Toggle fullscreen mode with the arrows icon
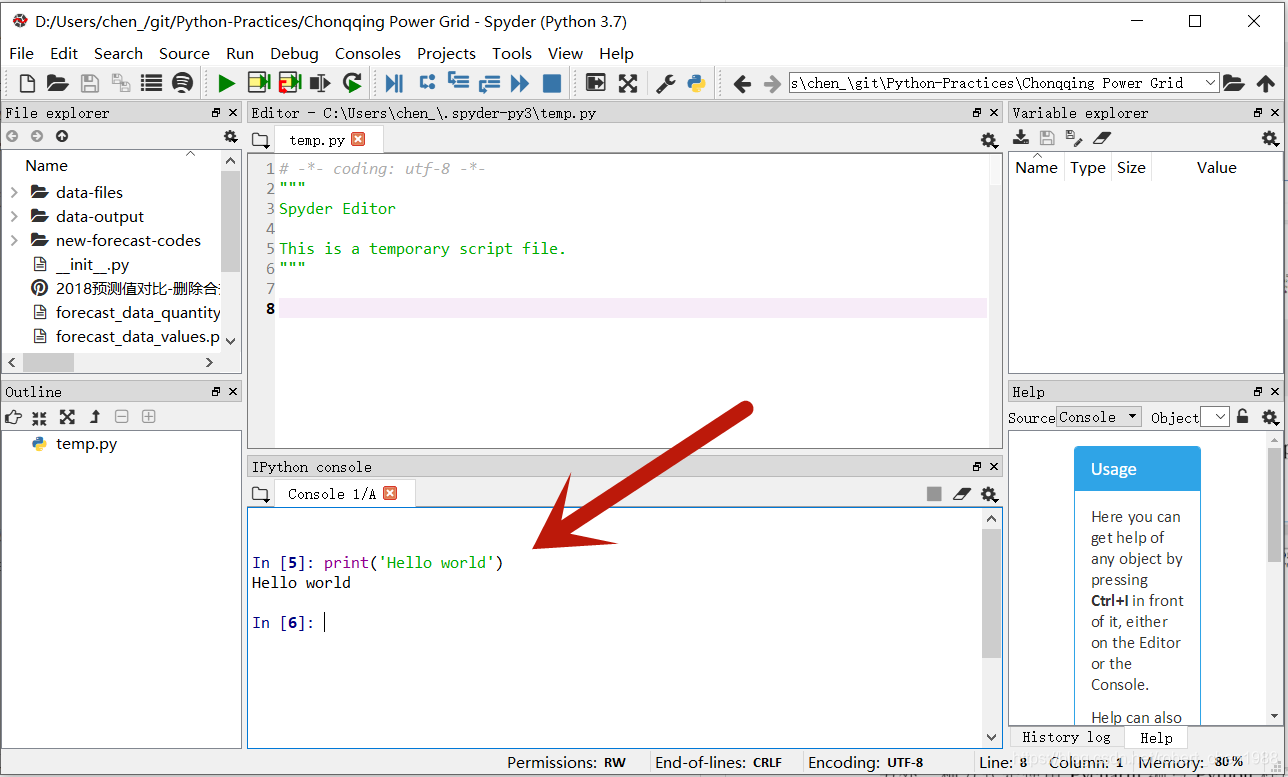Image resolution: width=1288 pixels, height=777 pixels. [x=627, y=83]
